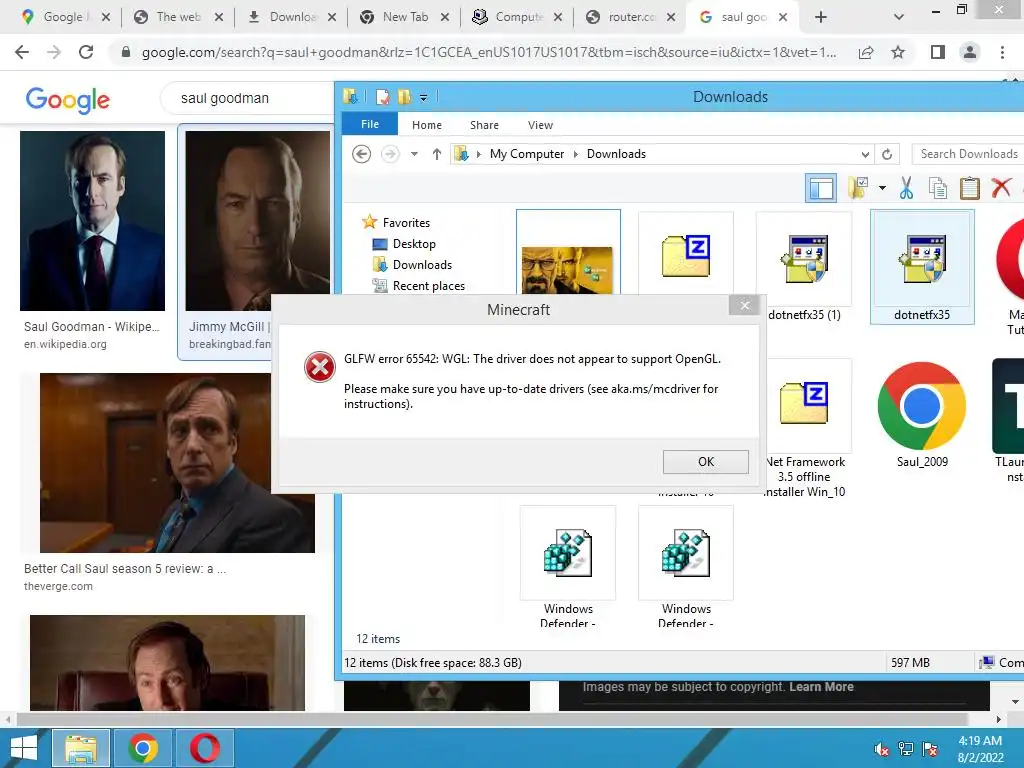
Task: Reload the Chrome page
Action: [86, 52]
